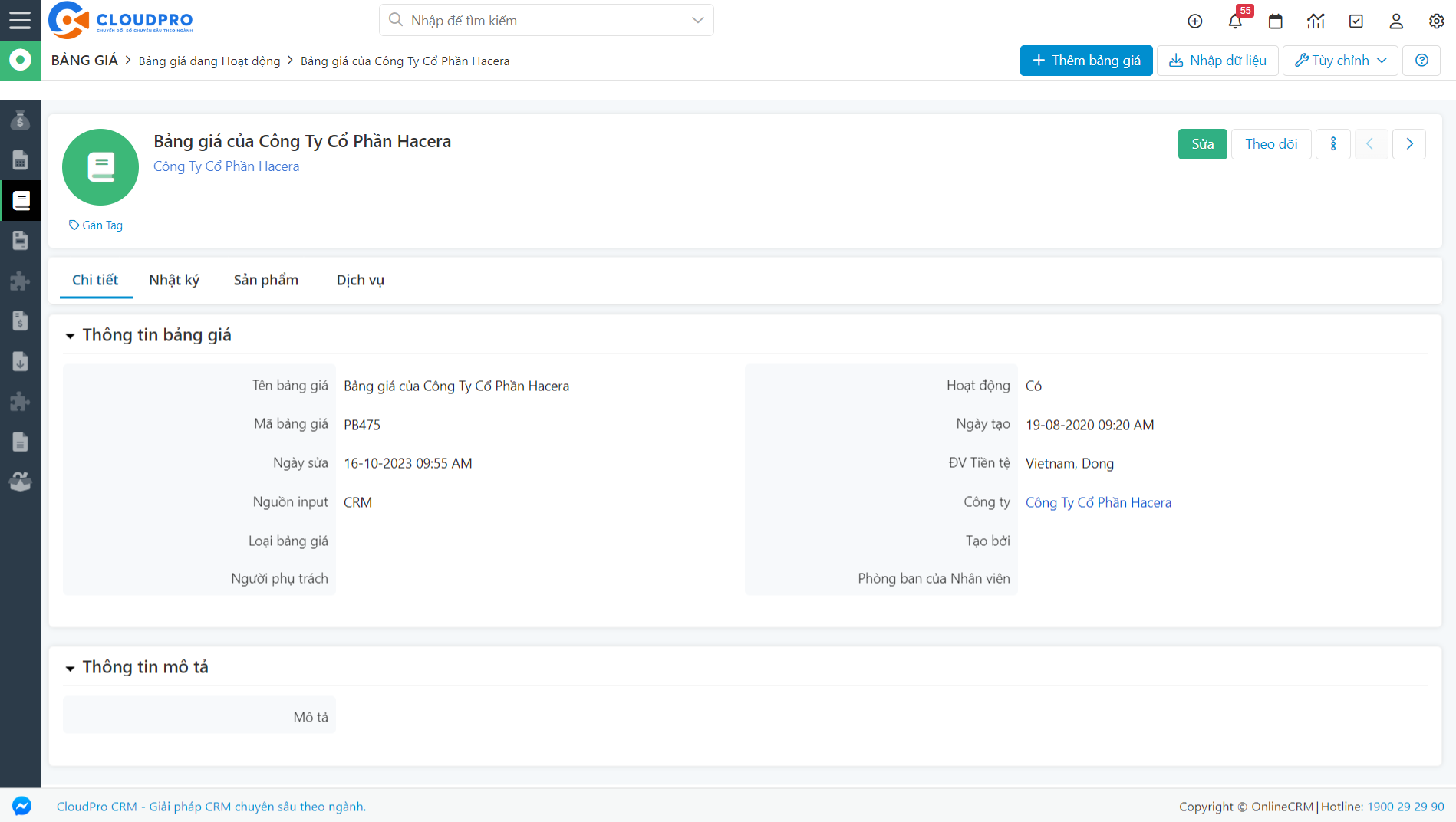Open the hamburger main menu
This screenshot has width=1456, height=822.
pyautogui.click(x=20, y=20)
